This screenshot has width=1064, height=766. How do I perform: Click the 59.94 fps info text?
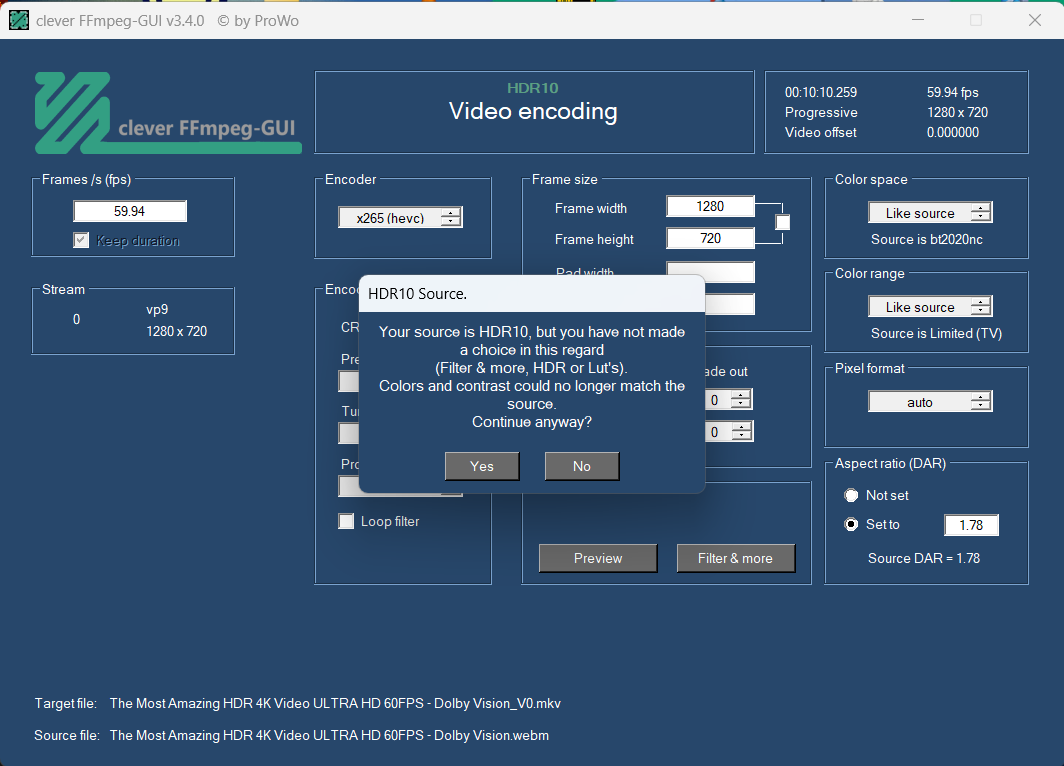point(953,92)
